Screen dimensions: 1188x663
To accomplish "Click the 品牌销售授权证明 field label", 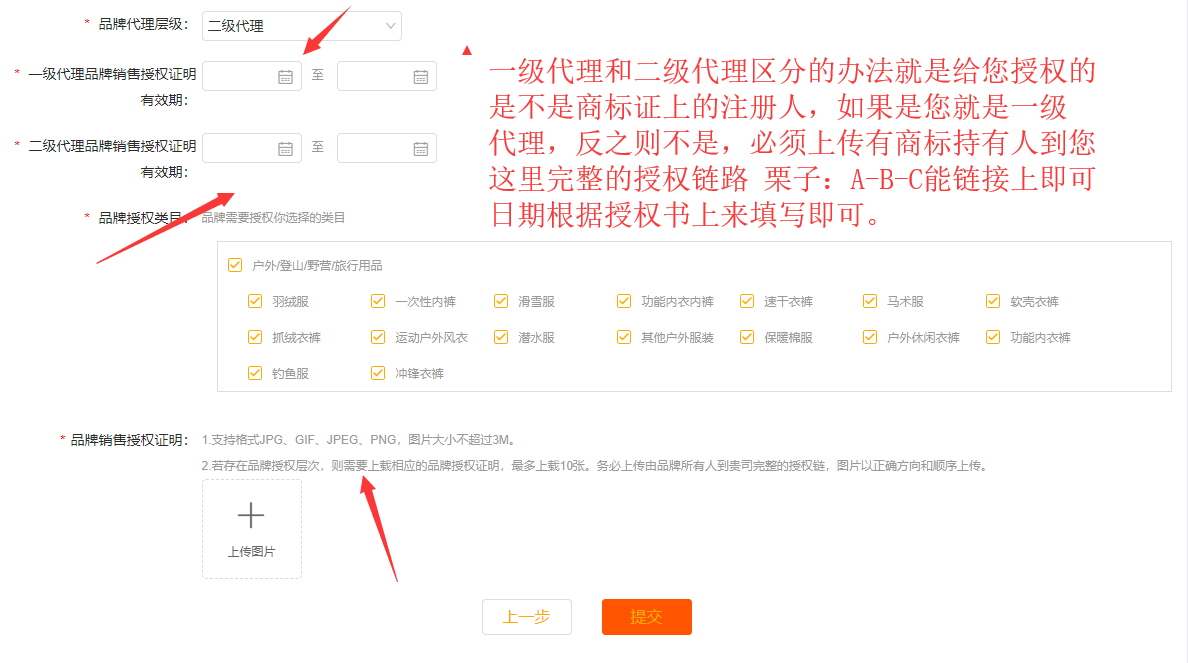I will pyautogui.click(x=128, y=439).
